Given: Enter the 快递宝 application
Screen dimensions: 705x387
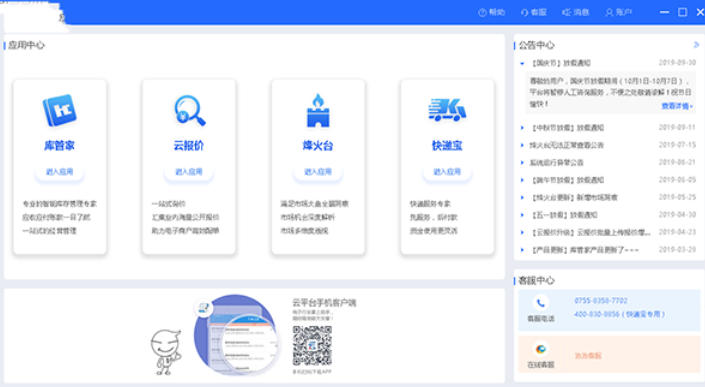Looking at the screenshot, I should coord(447,172).
